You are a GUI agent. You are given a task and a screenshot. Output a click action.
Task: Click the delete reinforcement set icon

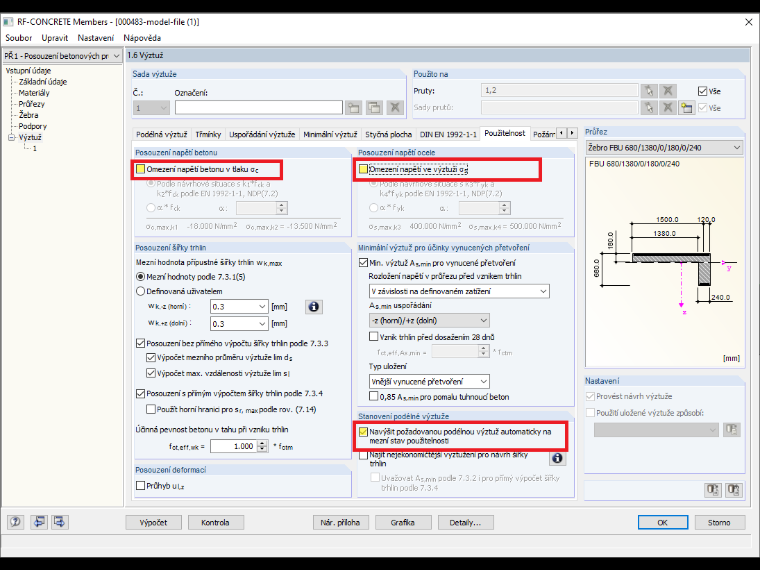pos(395,108)
